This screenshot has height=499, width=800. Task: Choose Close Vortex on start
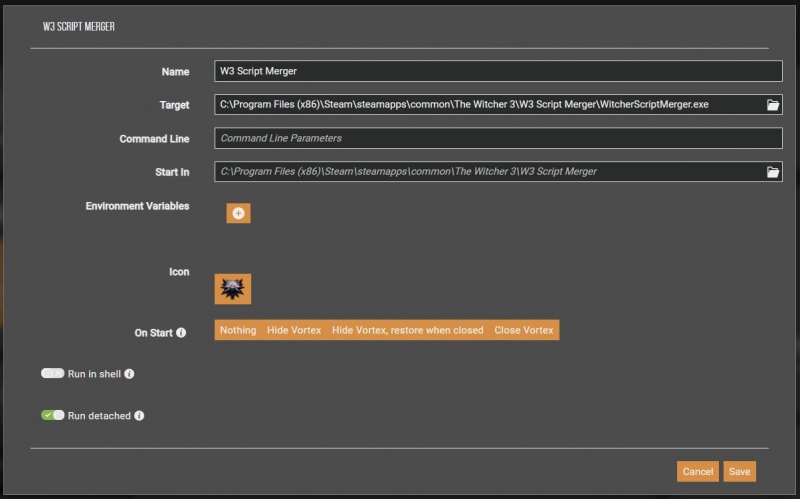(x=523, y=330)
